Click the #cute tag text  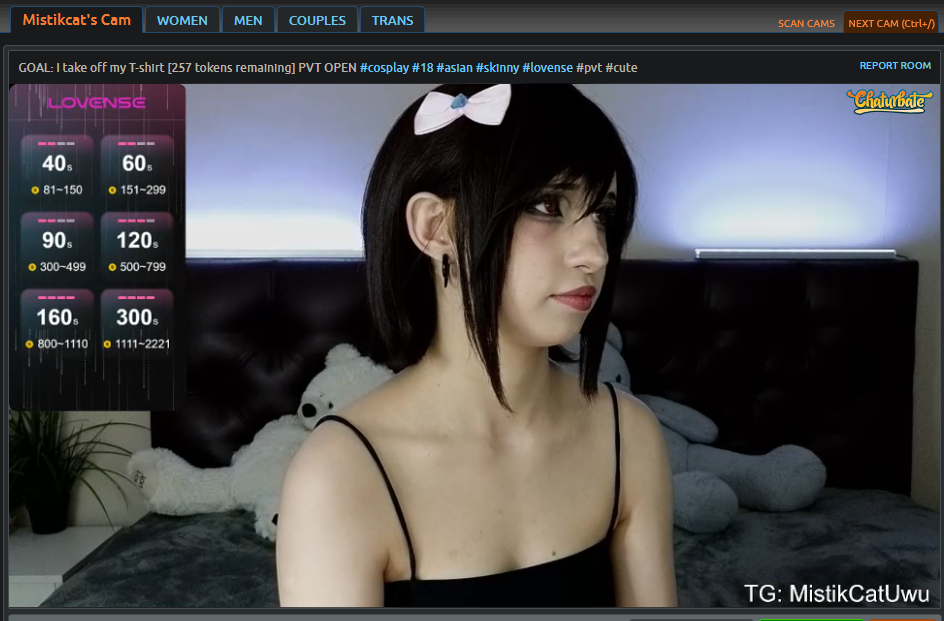[621, 67]
